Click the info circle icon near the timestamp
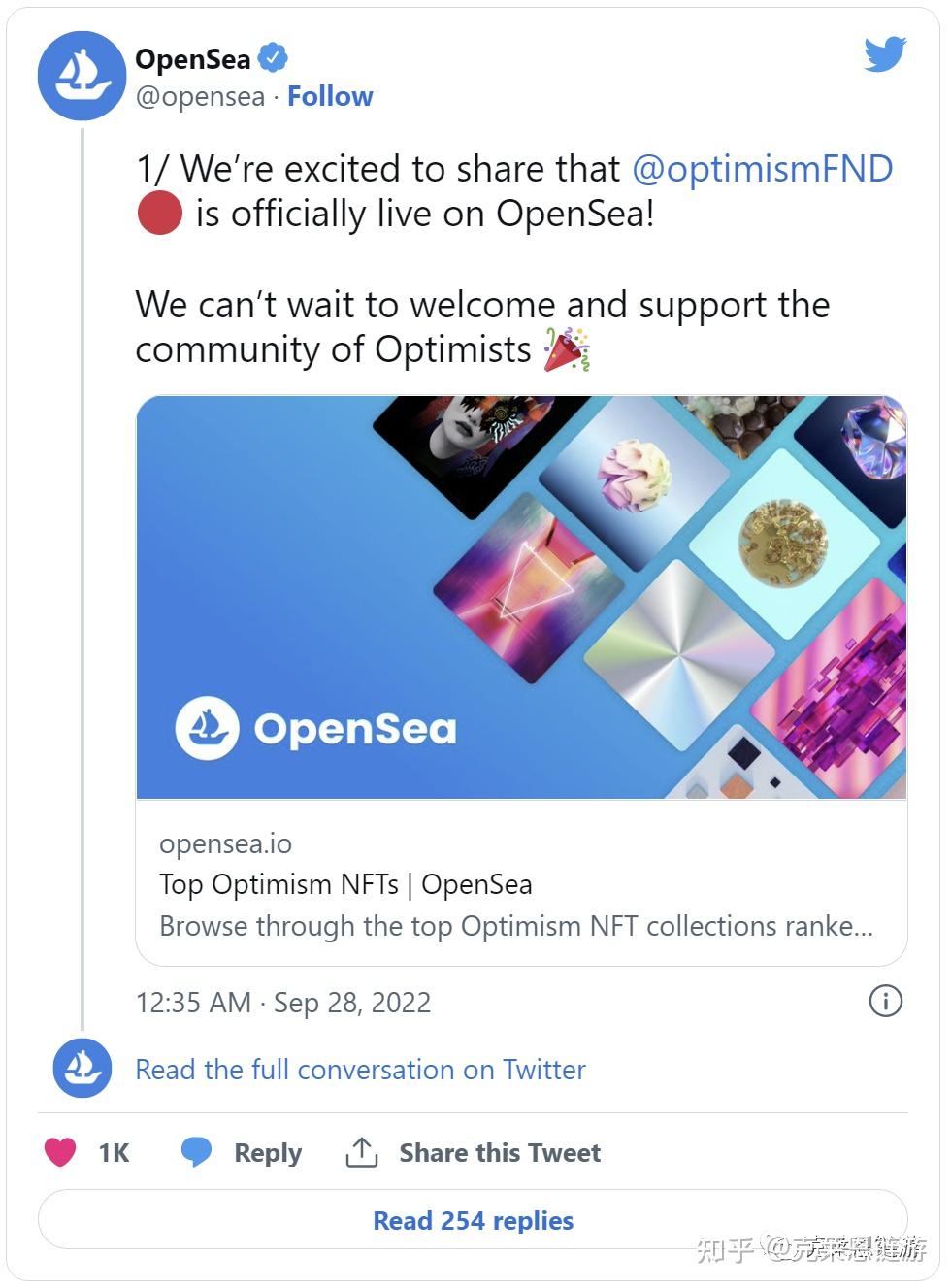 [886, 1002]
